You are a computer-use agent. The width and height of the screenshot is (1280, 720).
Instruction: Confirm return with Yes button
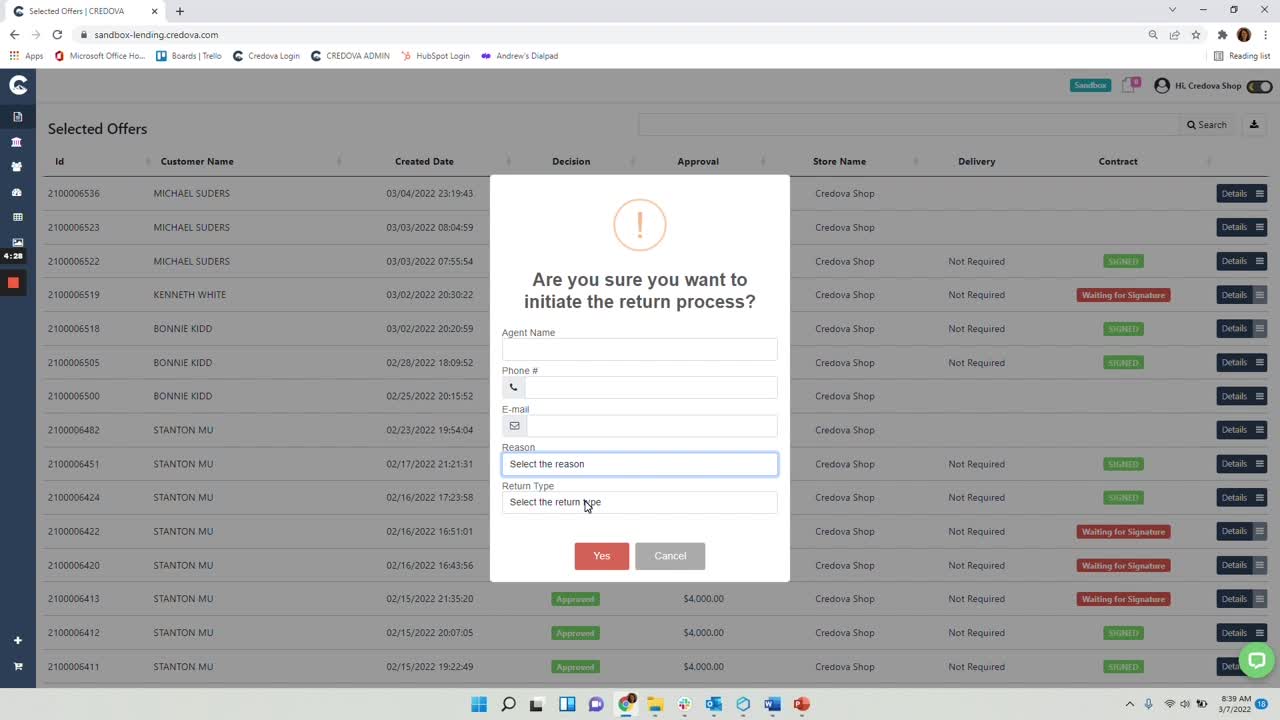(x=602, y=556)
